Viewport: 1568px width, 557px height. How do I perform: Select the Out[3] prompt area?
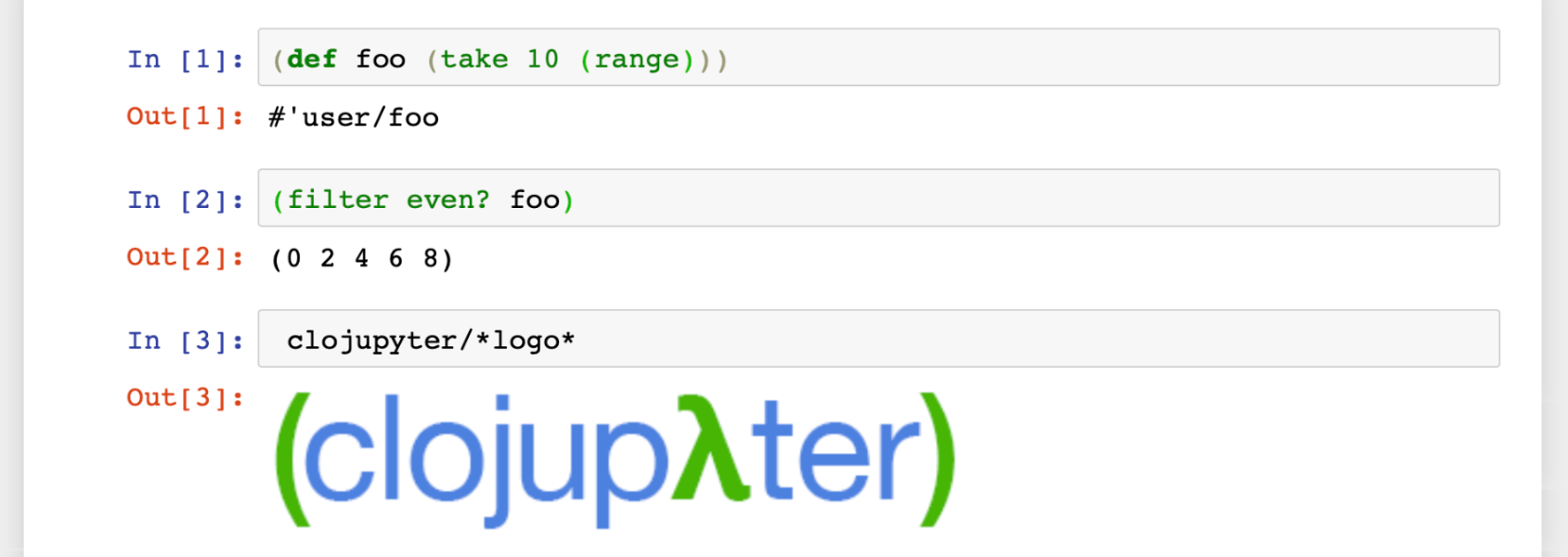(x=186, y=398)
